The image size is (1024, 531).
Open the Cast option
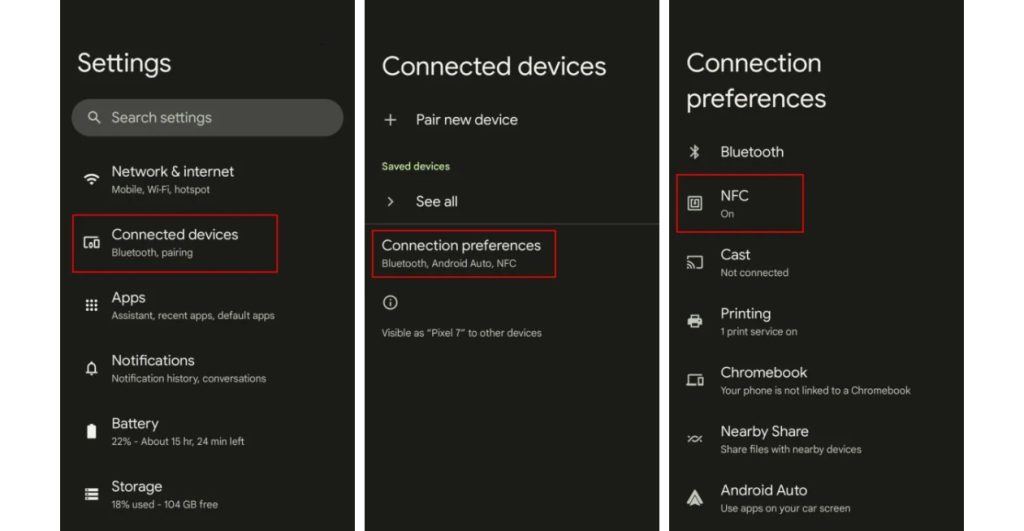click(x=816, y=263)
